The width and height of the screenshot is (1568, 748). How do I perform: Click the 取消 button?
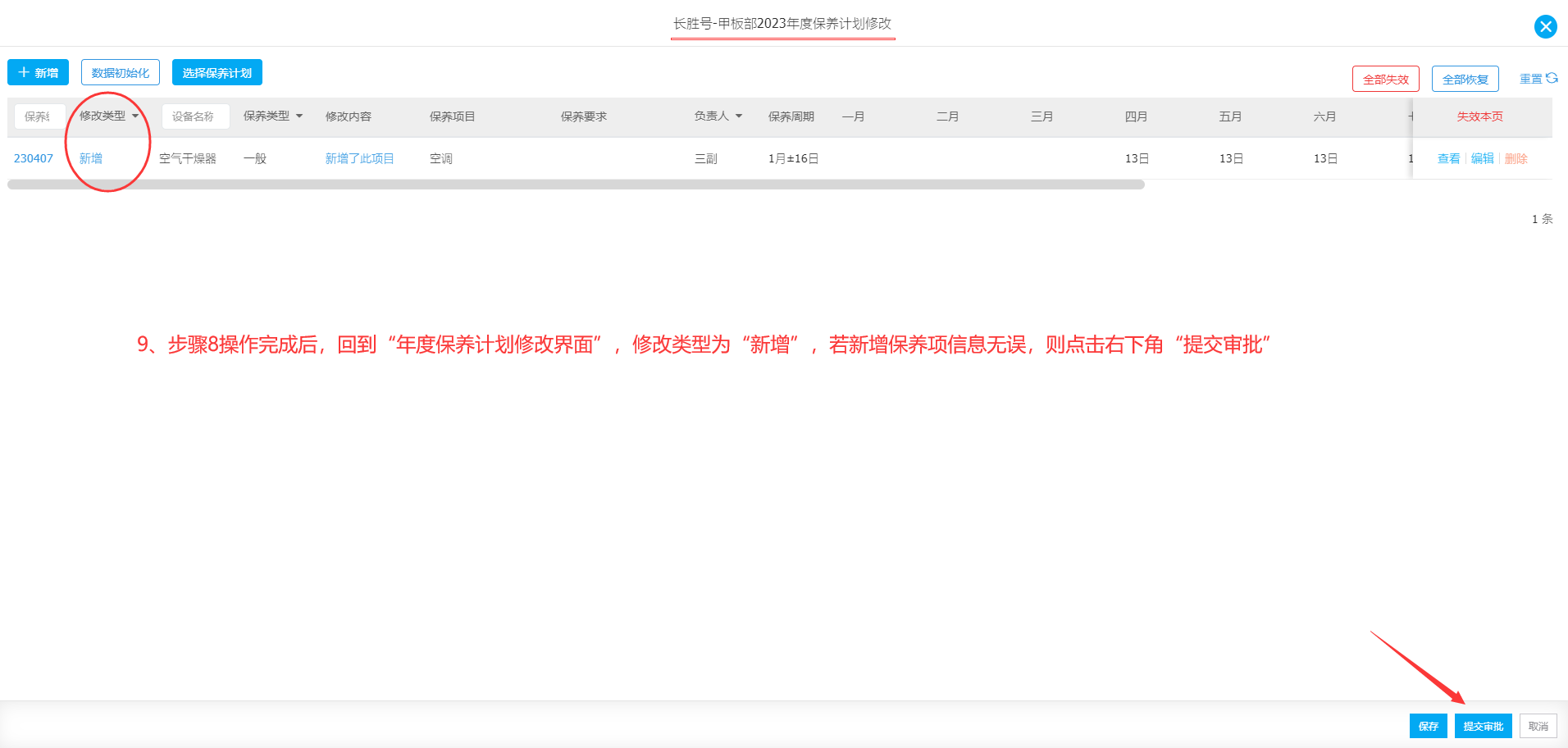click(x=1538, y=726)
